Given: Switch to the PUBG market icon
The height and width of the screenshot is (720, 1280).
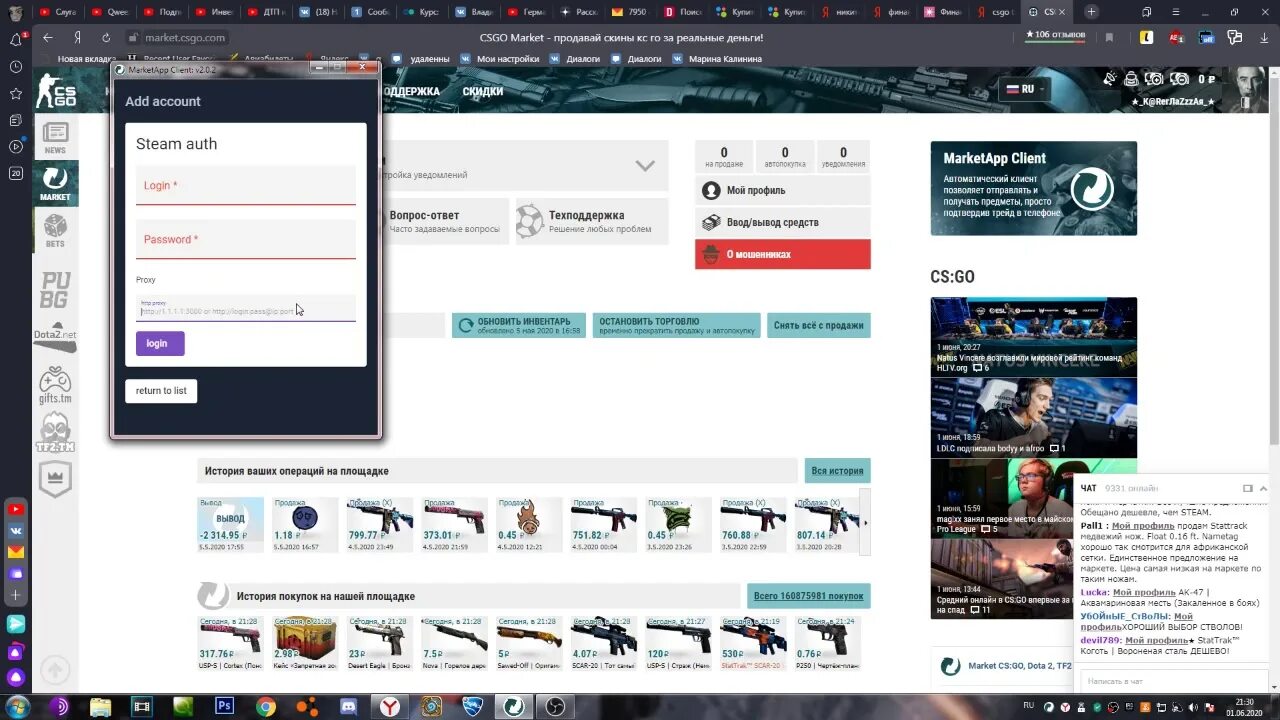Looking at the screenshot, I should pos(55,290).
